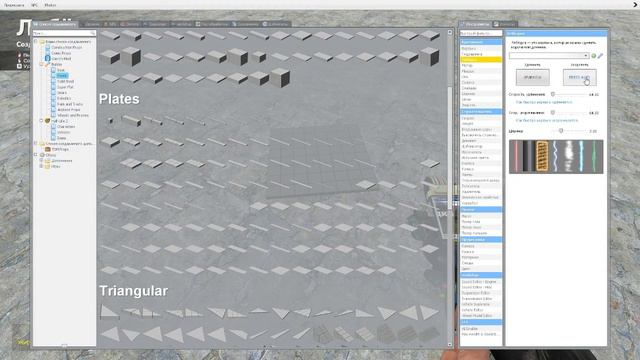Switch to the NPC tab in spawn menu
Viewport: 640px width, 360px height.
pyautogui.click(x=111, y=24)
